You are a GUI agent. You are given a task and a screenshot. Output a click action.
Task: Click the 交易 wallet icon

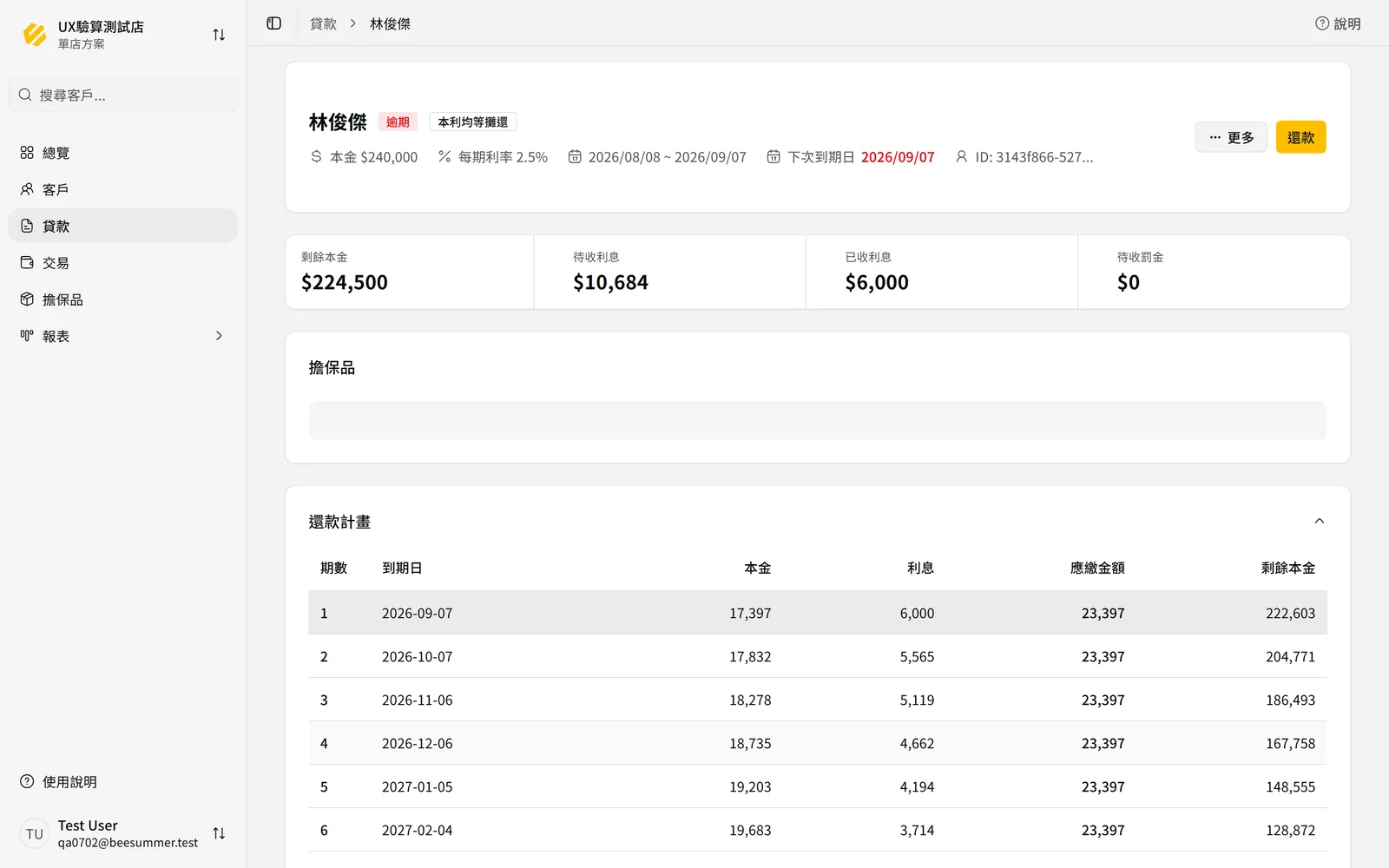pos(27,262)
